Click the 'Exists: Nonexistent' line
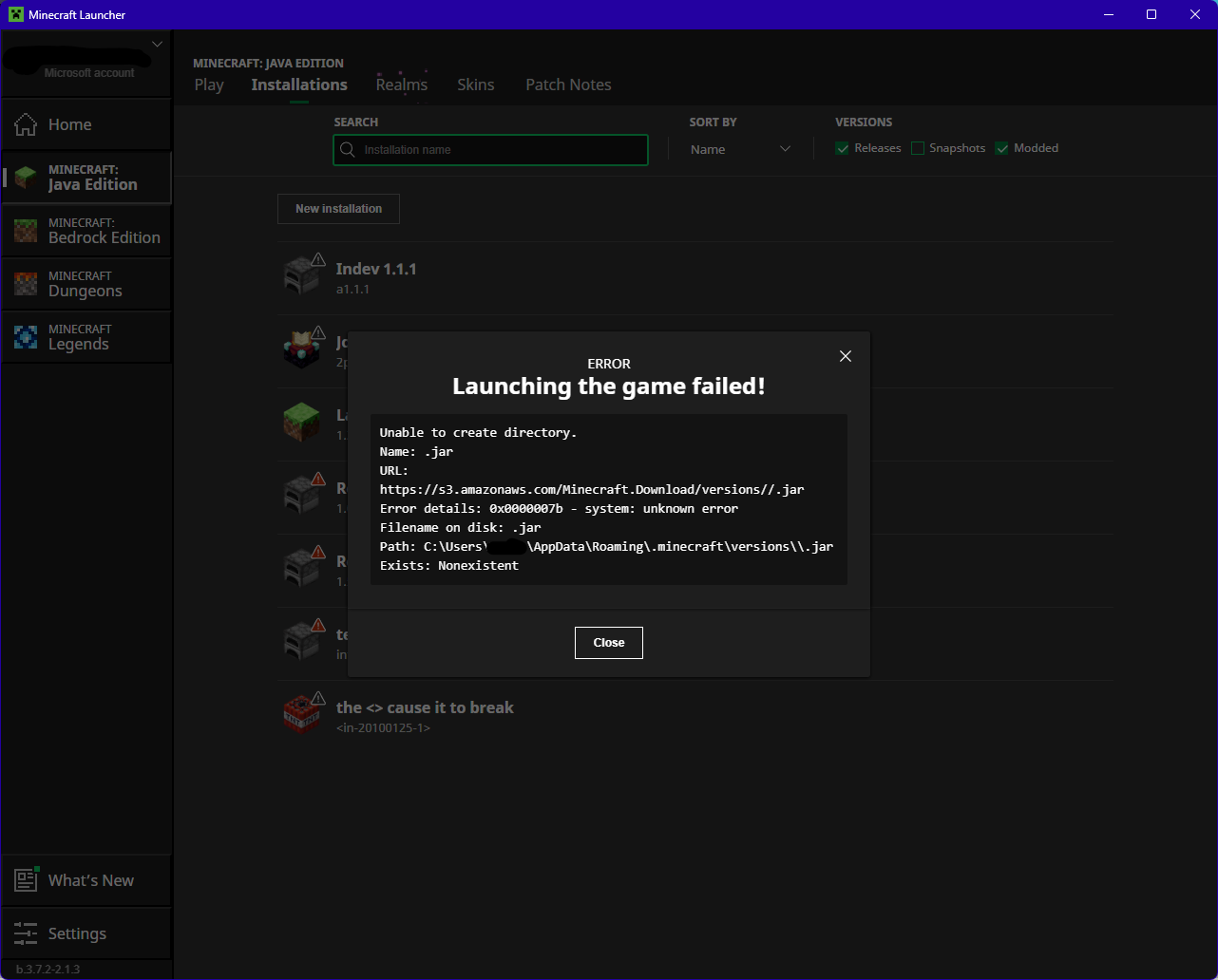Screen dimensions: 1218x980 [449, 565]
